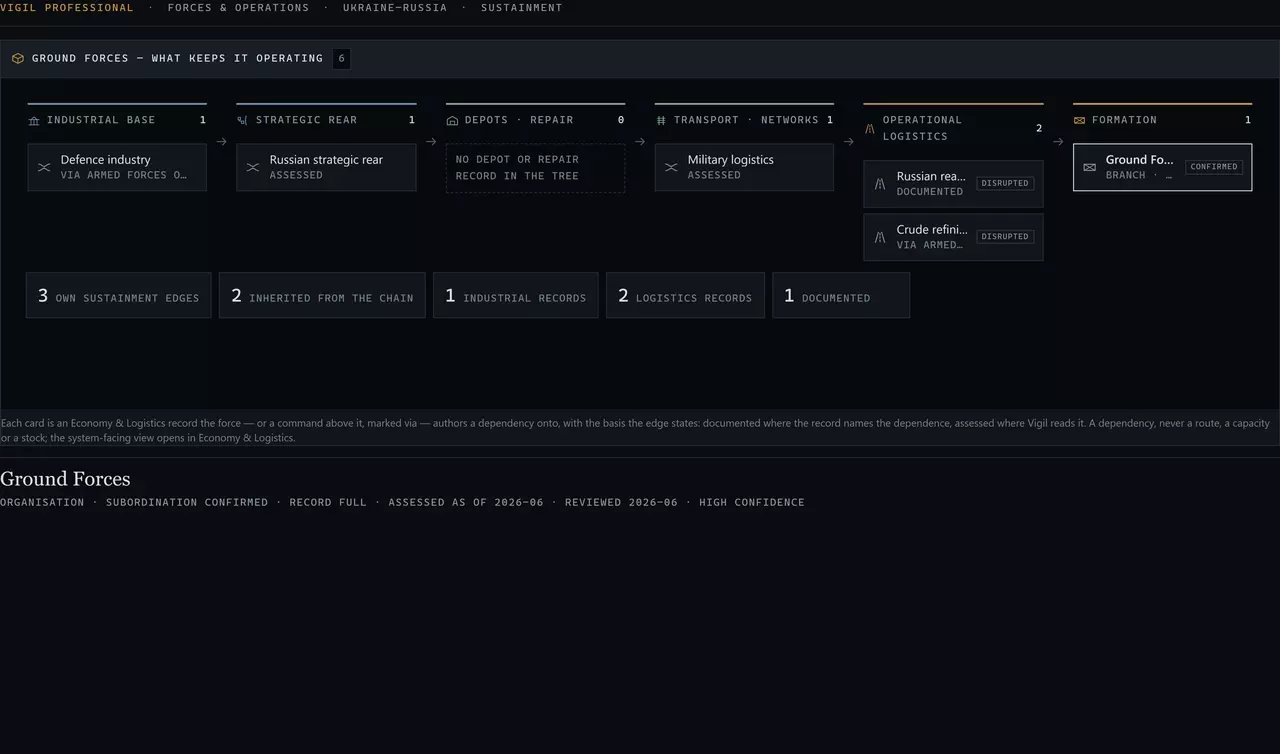Click the road icon on the Russian rea... card

coord(880,184)
